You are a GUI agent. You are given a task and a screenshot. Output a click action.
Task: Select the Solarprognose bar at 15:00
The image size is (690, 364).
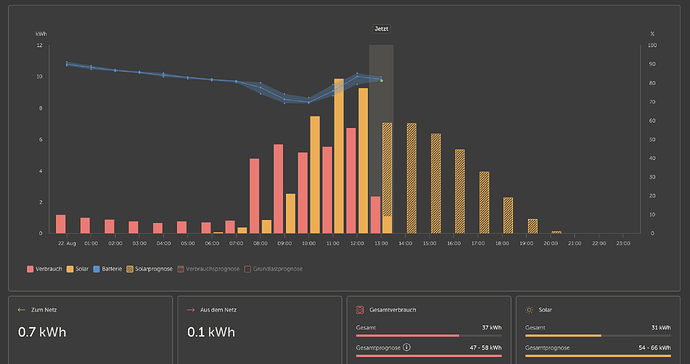tap(436, 184)
